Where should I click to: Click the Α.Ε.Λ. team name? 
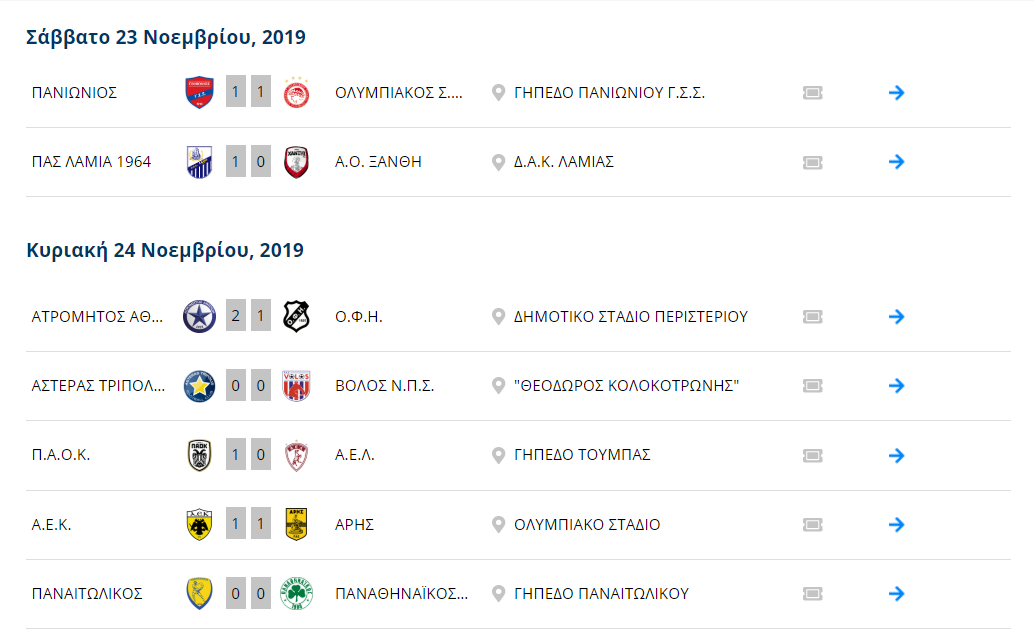coord(355,455)
